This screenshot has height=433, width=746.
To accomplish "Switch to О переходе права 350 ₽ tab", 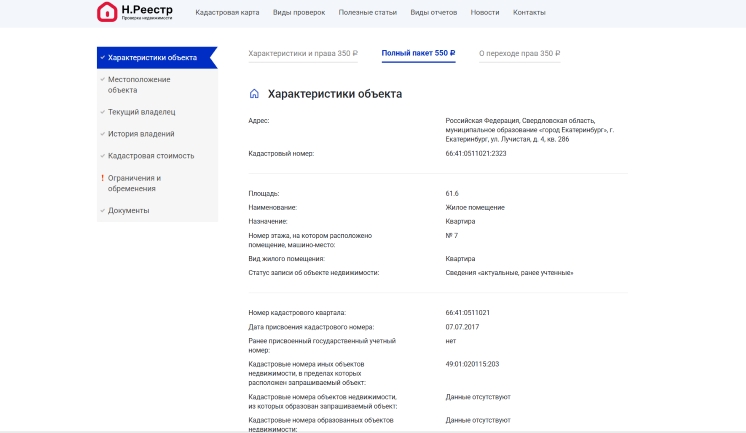I will (520, 53).
